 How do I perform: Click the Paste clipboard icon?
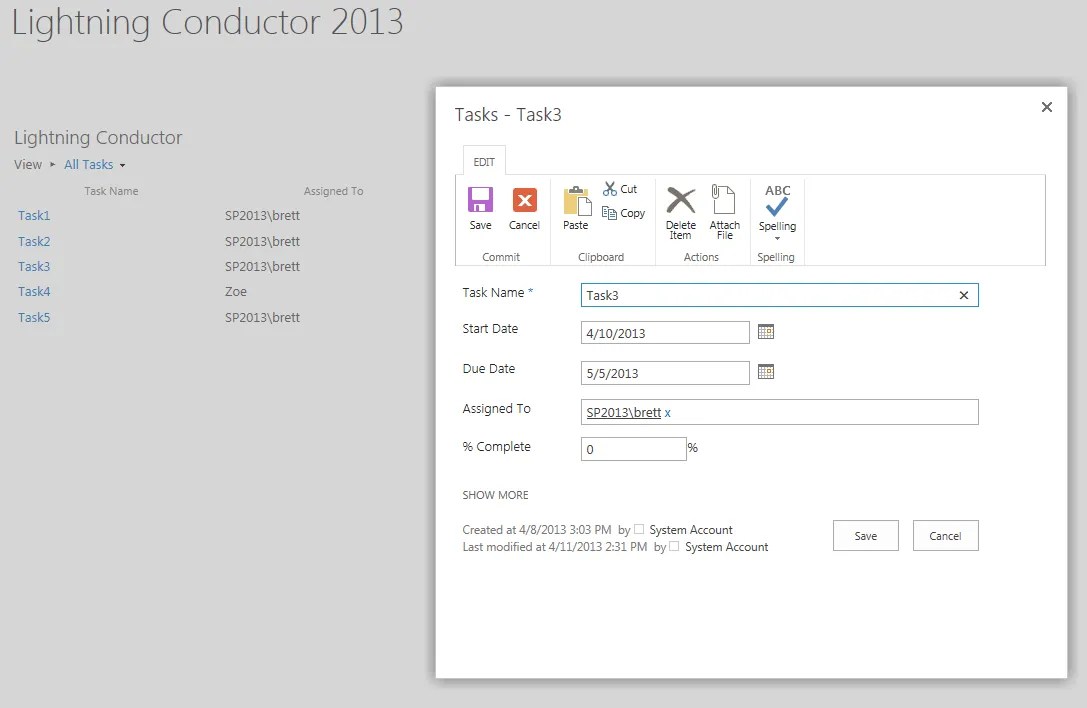576,201
